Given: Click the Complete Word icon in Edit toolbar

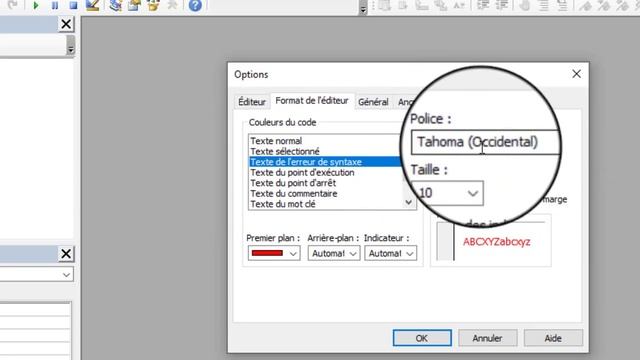Looking at the screenshot, I should tap(459, 5).
